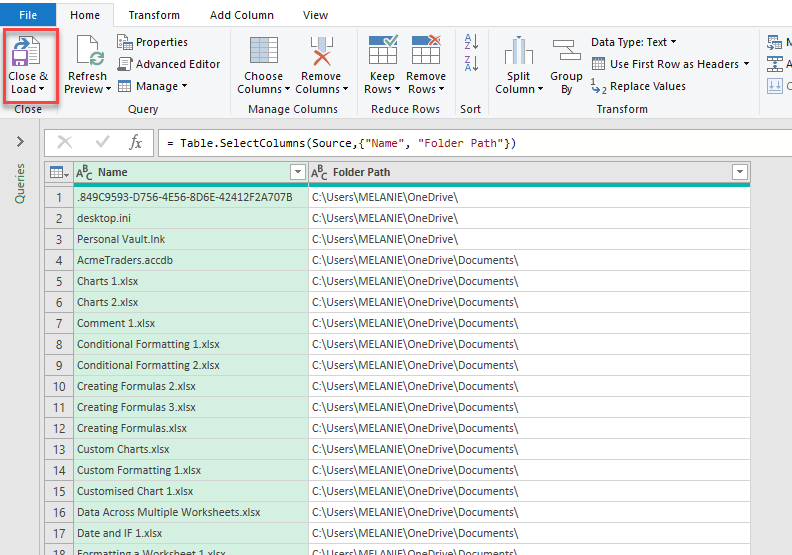Click the Properties button
Viewport: 792px width, 555px height.
click(153, 42)
